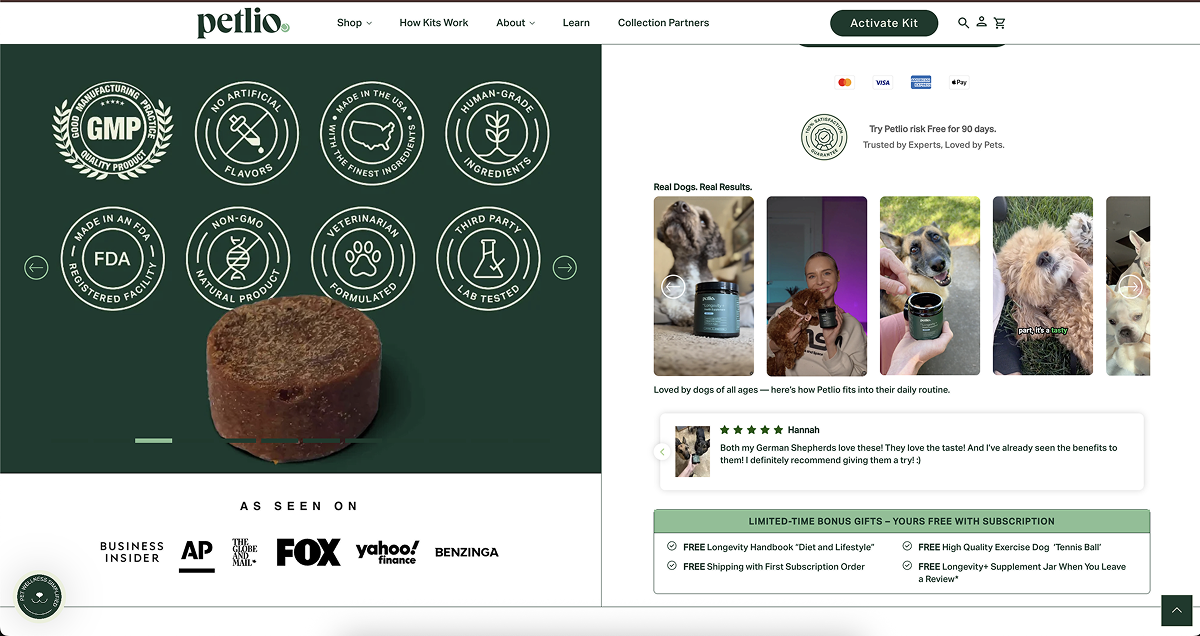The width and height of the screenshot is (1200, 636).
Task: Click the Non-GMO Natural Product badge
Action: pos(238,258)
